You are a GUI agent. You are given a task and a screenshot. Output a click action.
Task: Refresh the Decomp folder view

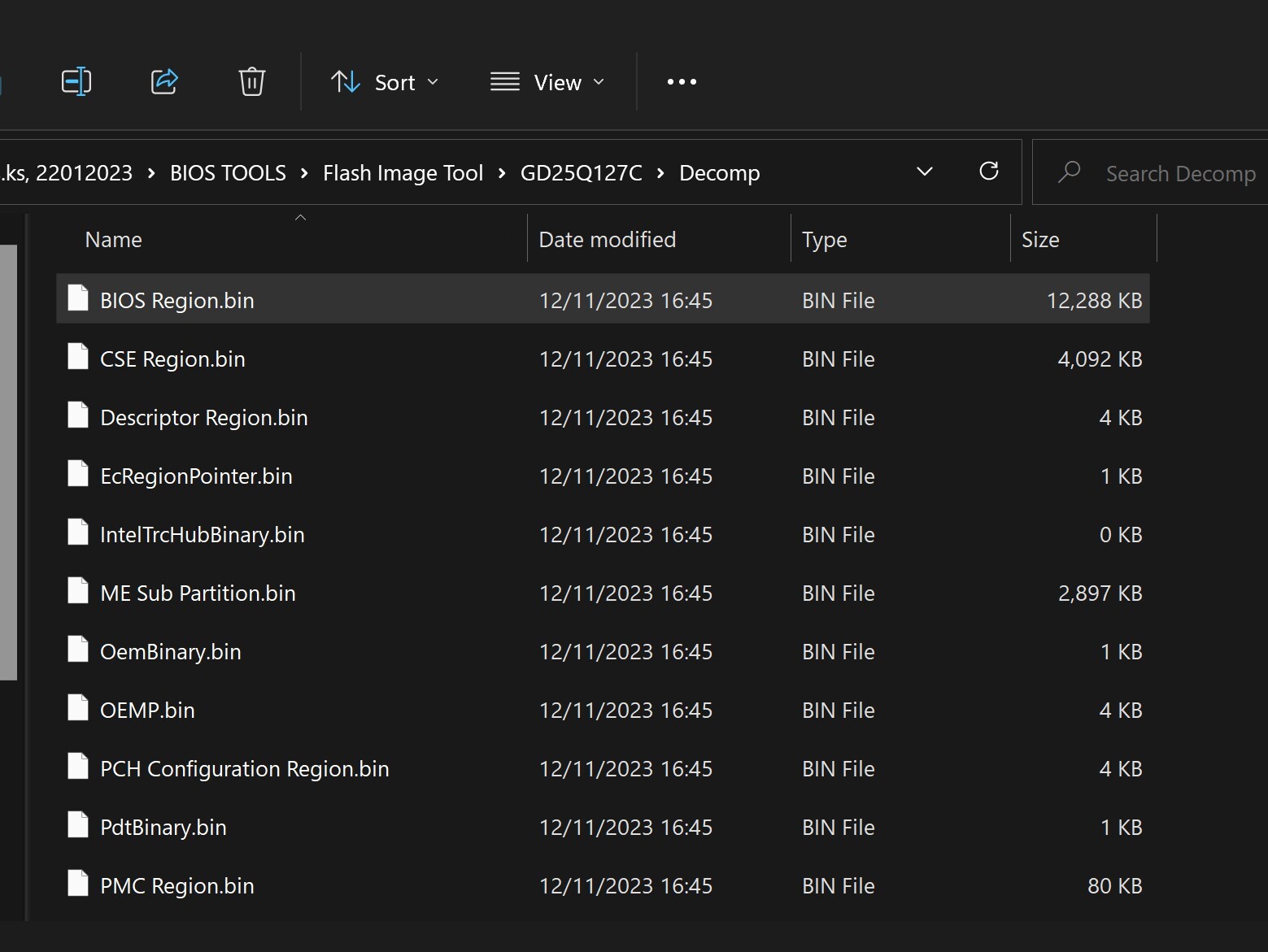988,172
